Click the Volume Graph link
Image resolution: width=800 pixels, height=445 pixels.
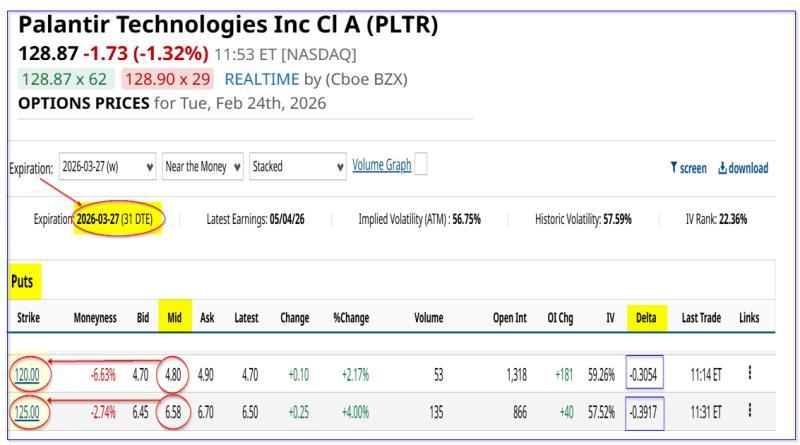click(382, 166)
